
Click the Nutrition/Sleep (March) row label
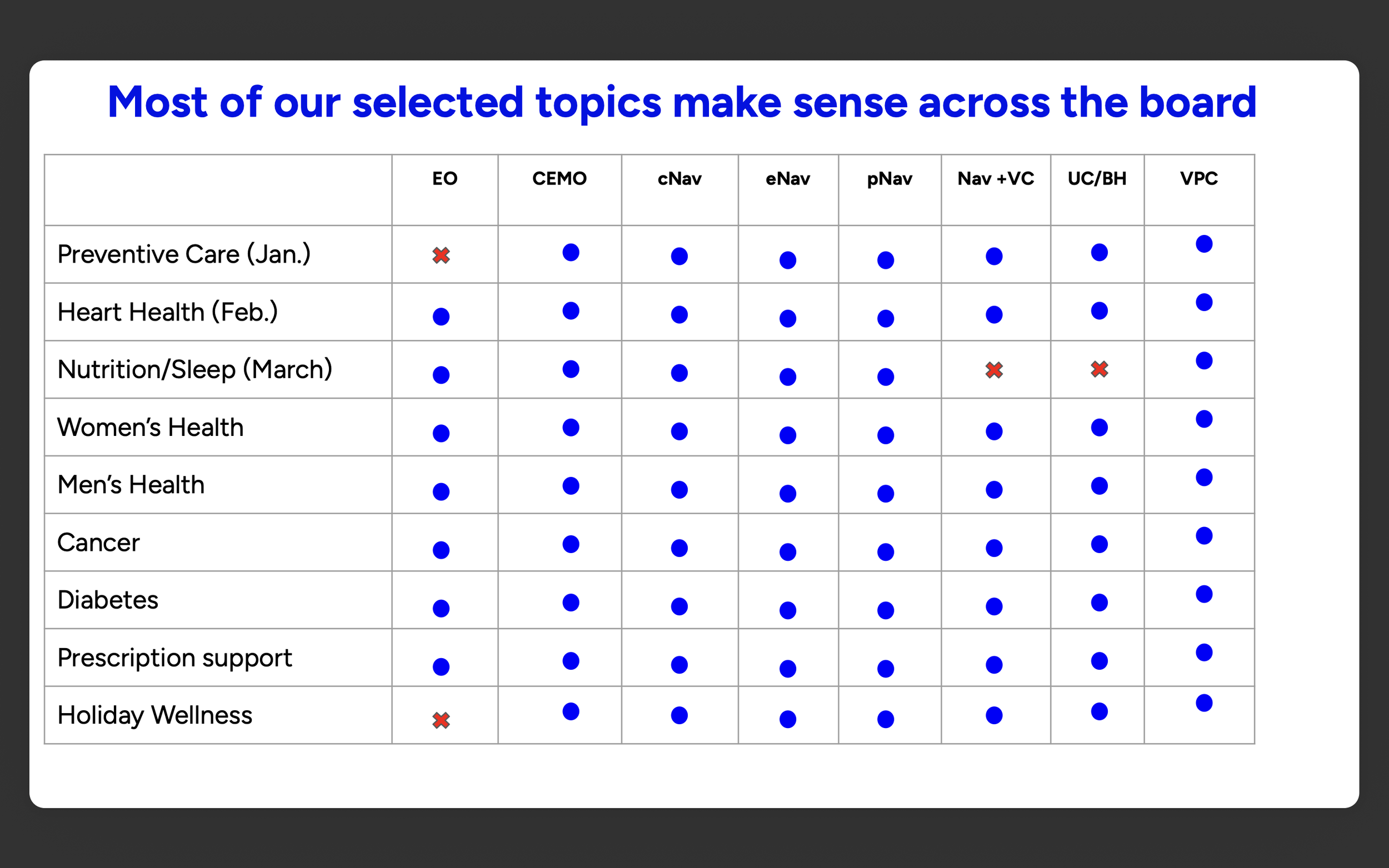pos(194,370)
